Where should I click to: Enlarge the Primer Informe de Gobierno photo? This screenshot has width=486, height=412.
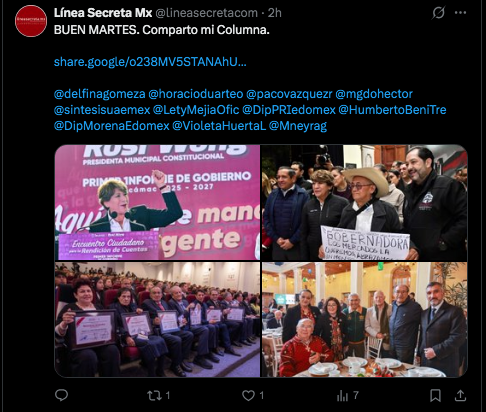157,202
